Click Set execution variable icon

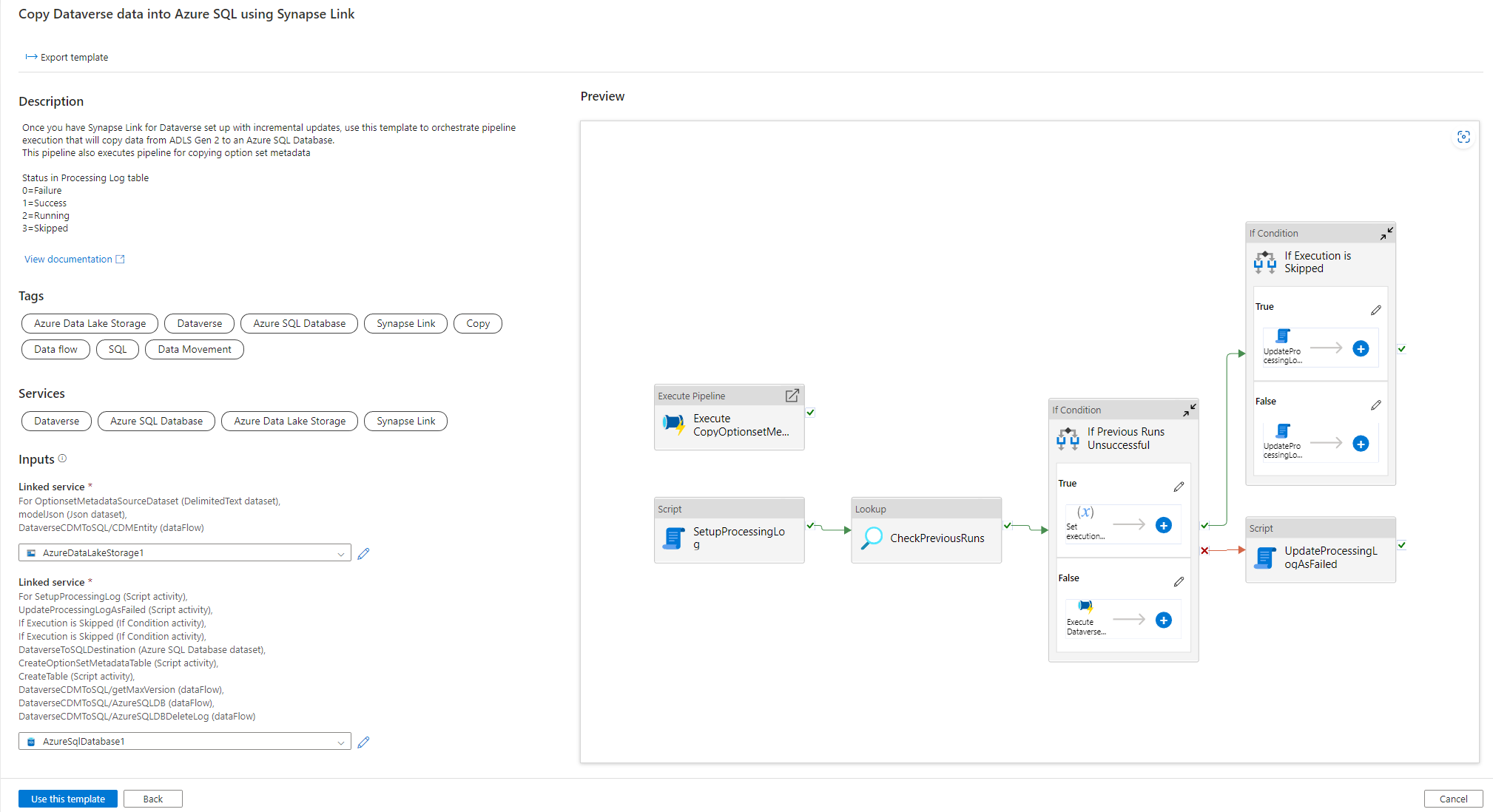click(x=1085, y=512)
